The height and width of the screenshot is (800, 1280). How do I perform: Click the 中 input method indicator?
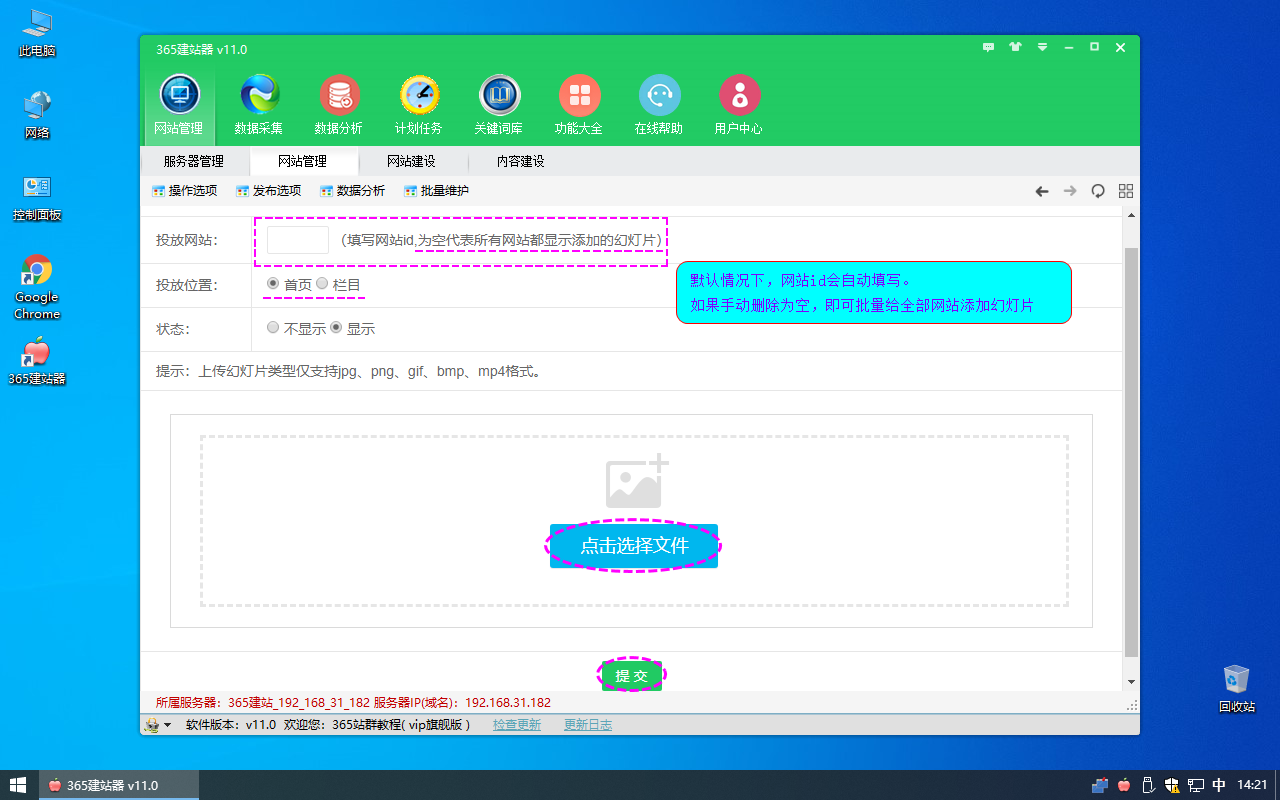tap(1219, 785)
